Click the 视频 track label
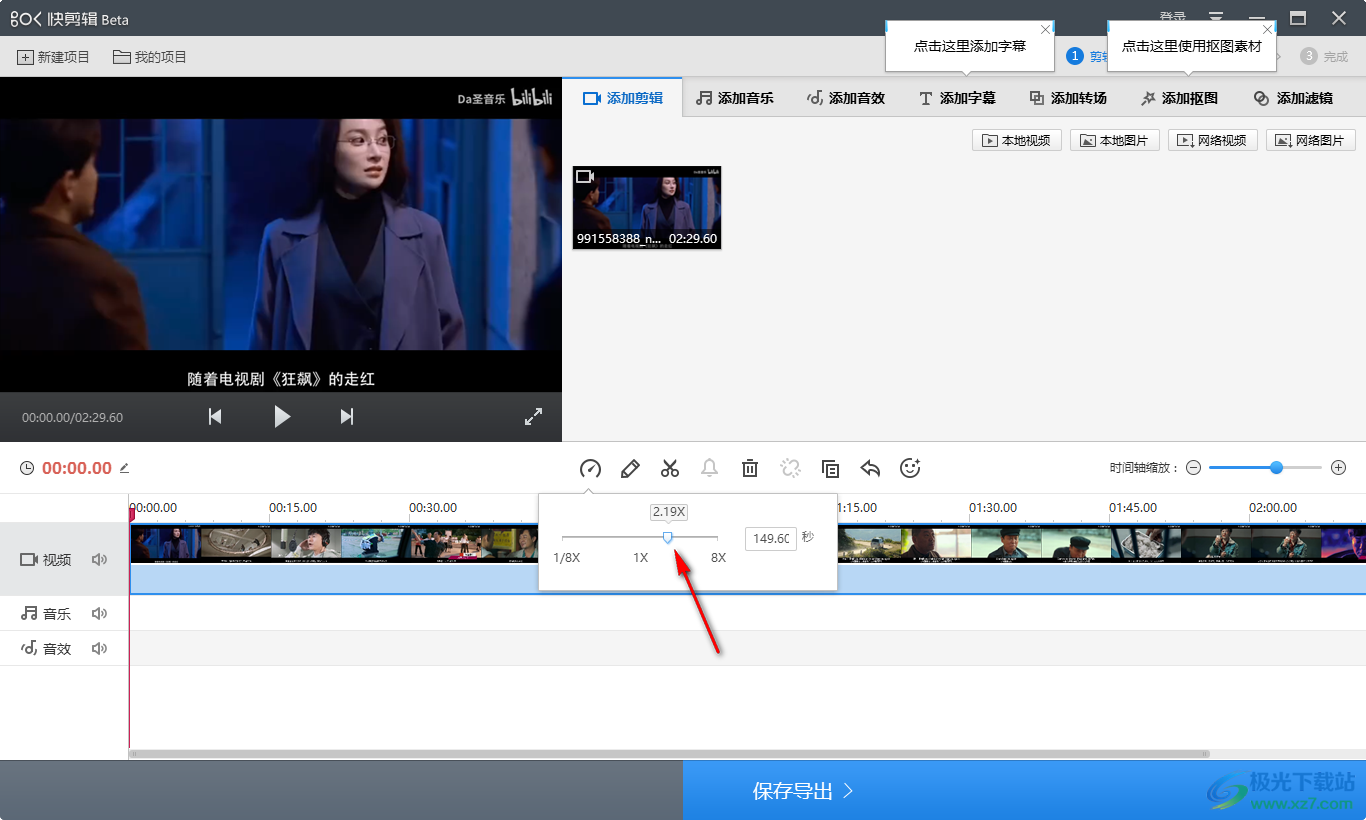 click(46, 560)
